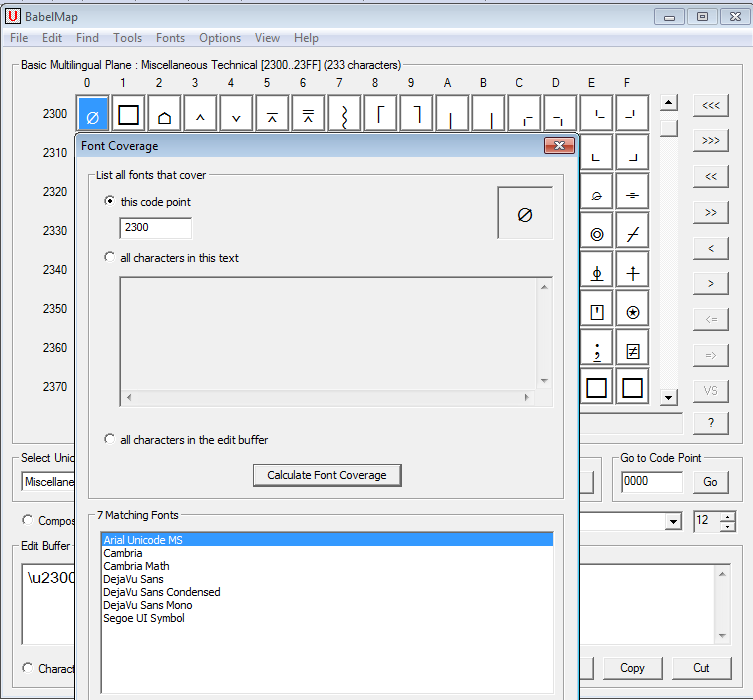
Task: Choose the perspective symbol in column 6
Action: [308, 114]
